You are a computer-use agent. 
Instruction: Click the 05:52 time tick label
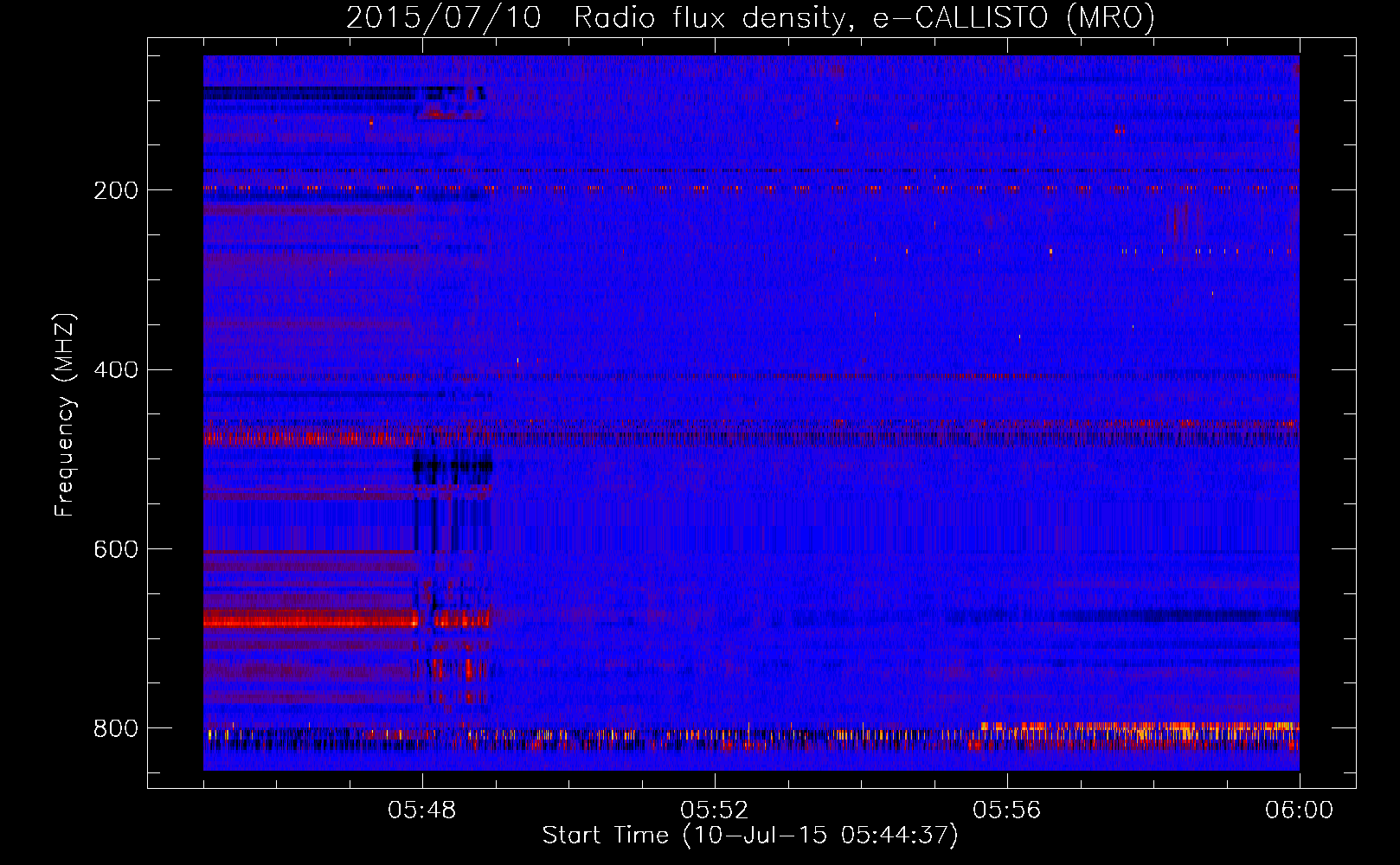coord(714,811)
